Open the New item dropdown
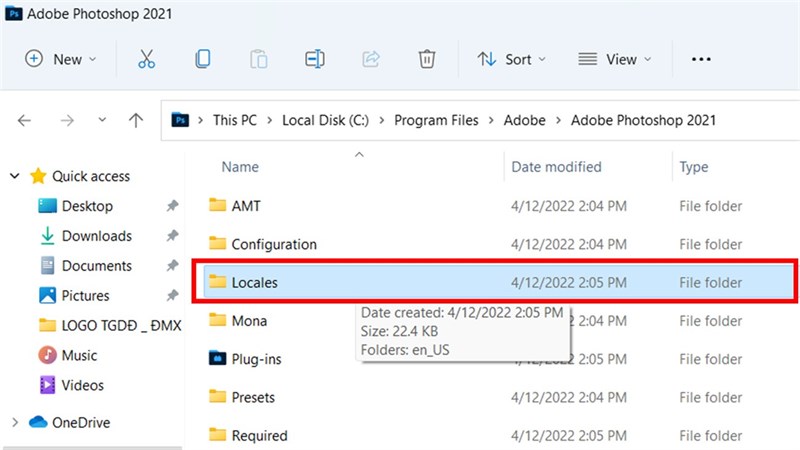 point(60,59)
